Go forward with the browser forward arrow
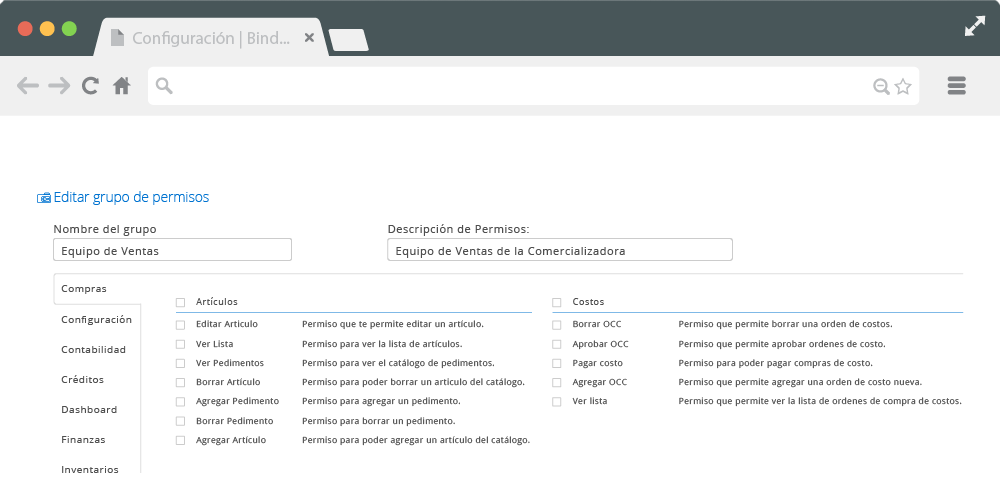This screenshot has height=500, width=1000. coord(59,85)
